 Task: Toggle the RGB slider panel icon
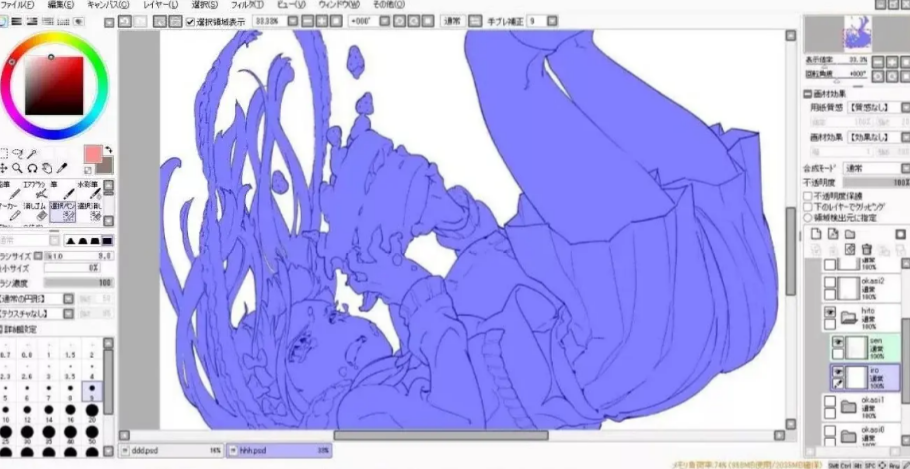(17, 21)
